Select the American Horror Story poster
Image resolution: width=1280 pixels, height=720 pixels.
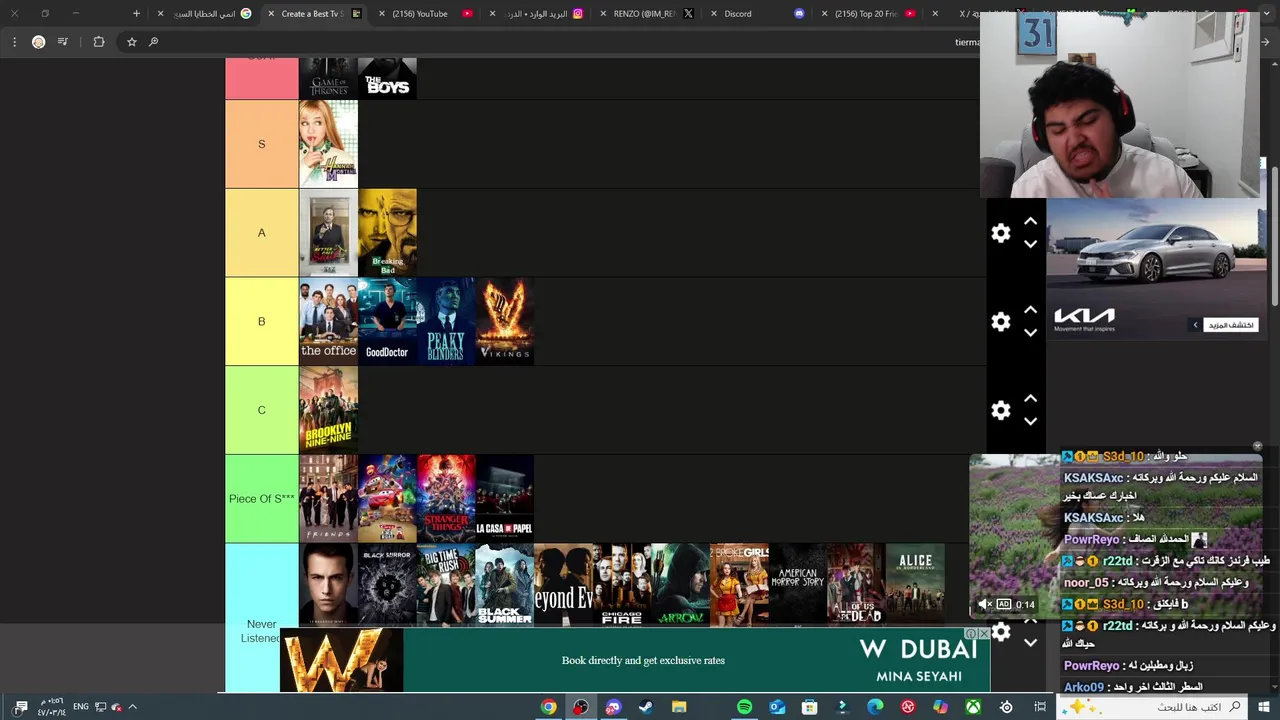click(x=798, y=585)
